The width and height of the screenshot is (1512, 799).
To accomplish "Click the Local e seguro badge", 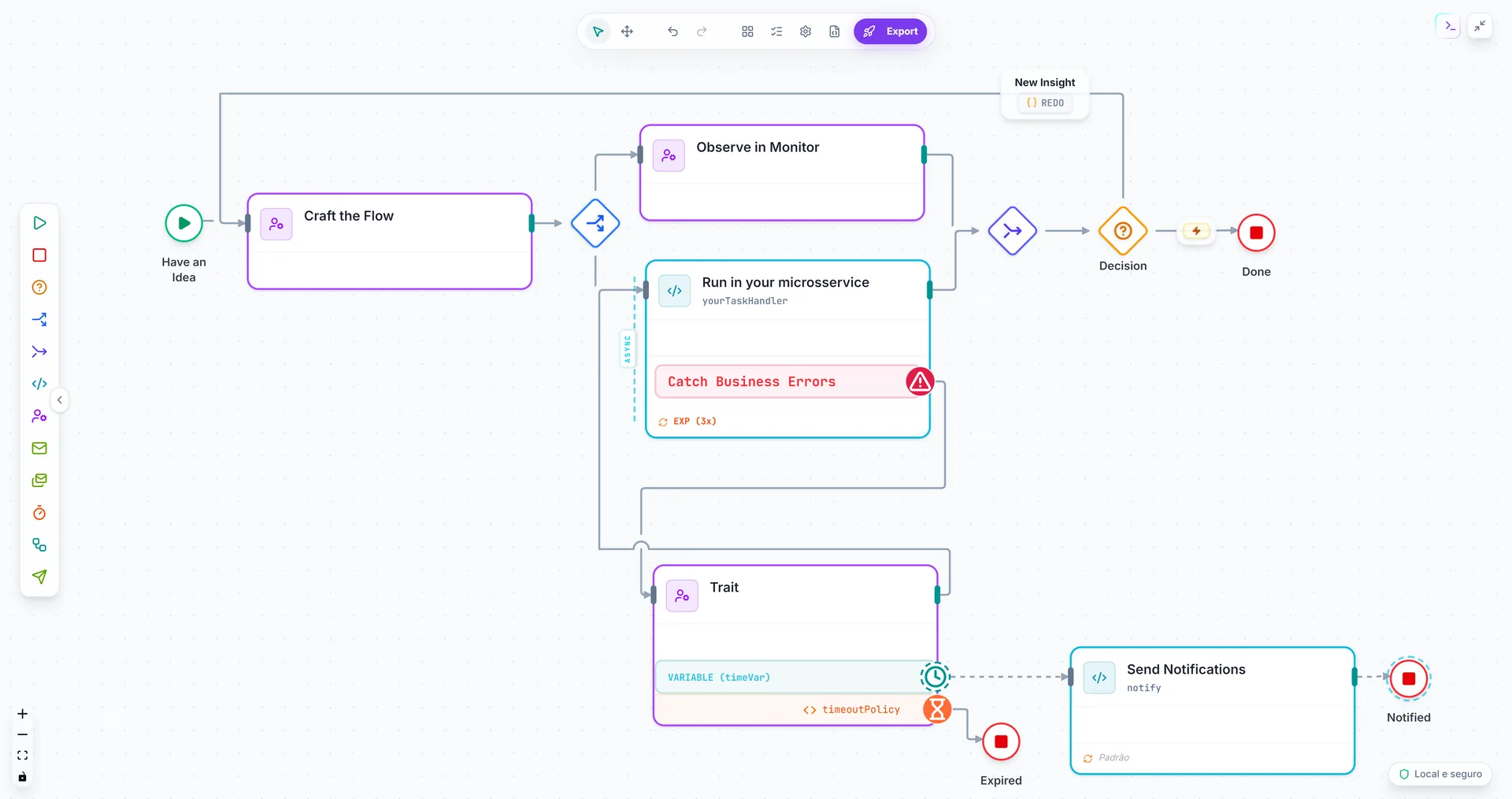I will click(1440, 774).
